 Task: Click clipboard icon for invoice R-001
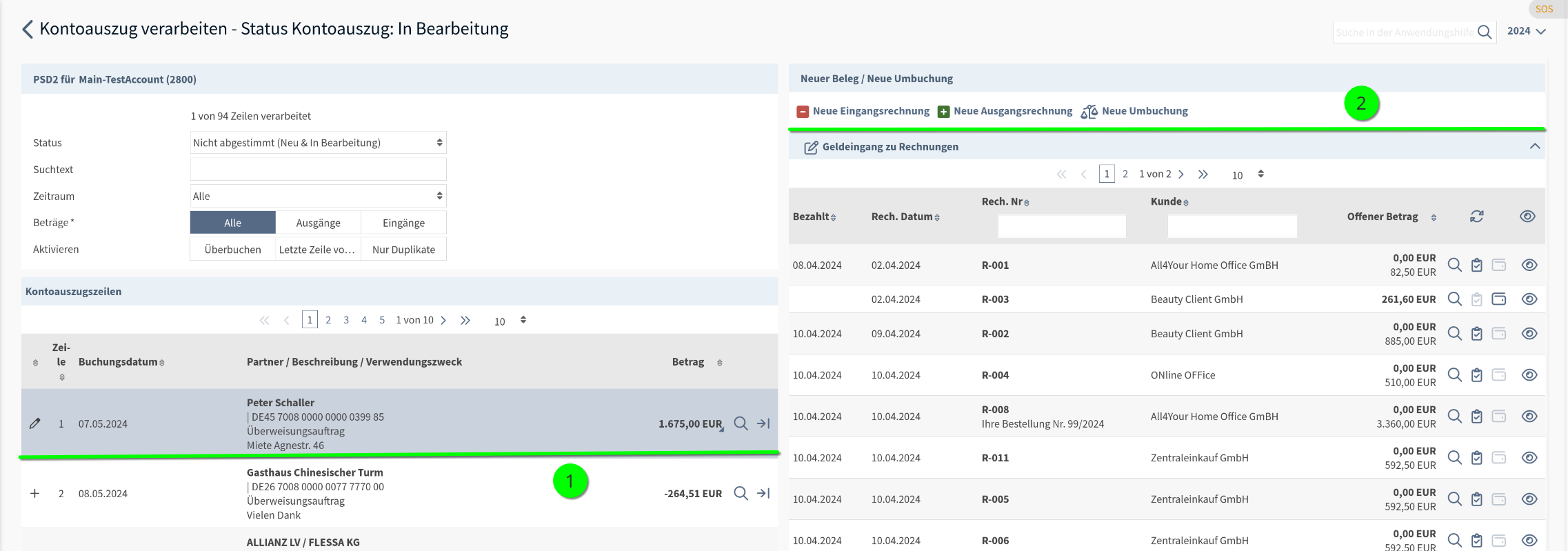click(x=1476, y=265)
